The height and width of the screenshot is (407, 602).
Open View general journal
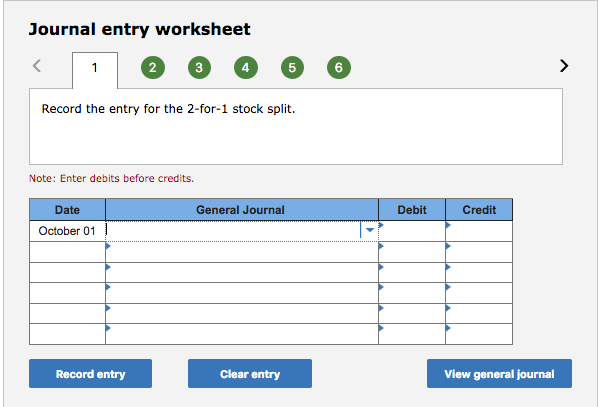click(x=499, y=374)
